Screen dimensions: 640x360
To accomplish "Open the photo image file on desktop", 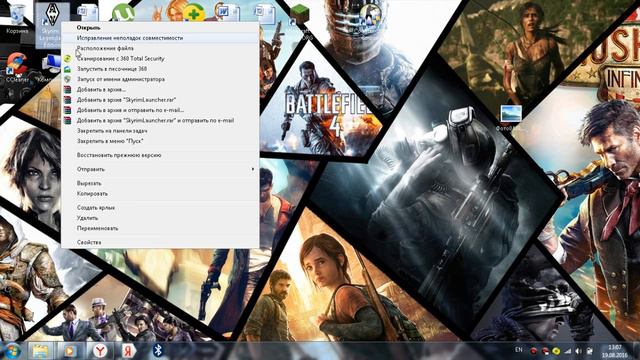I will point(511,118).
